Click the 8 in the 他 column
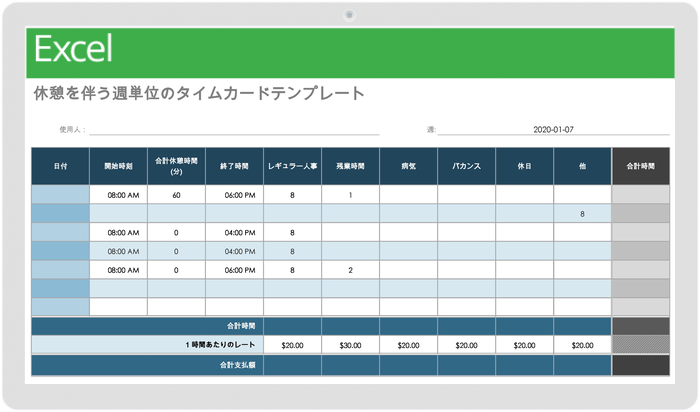The image size is (700, 412). [x=583, y=214]
